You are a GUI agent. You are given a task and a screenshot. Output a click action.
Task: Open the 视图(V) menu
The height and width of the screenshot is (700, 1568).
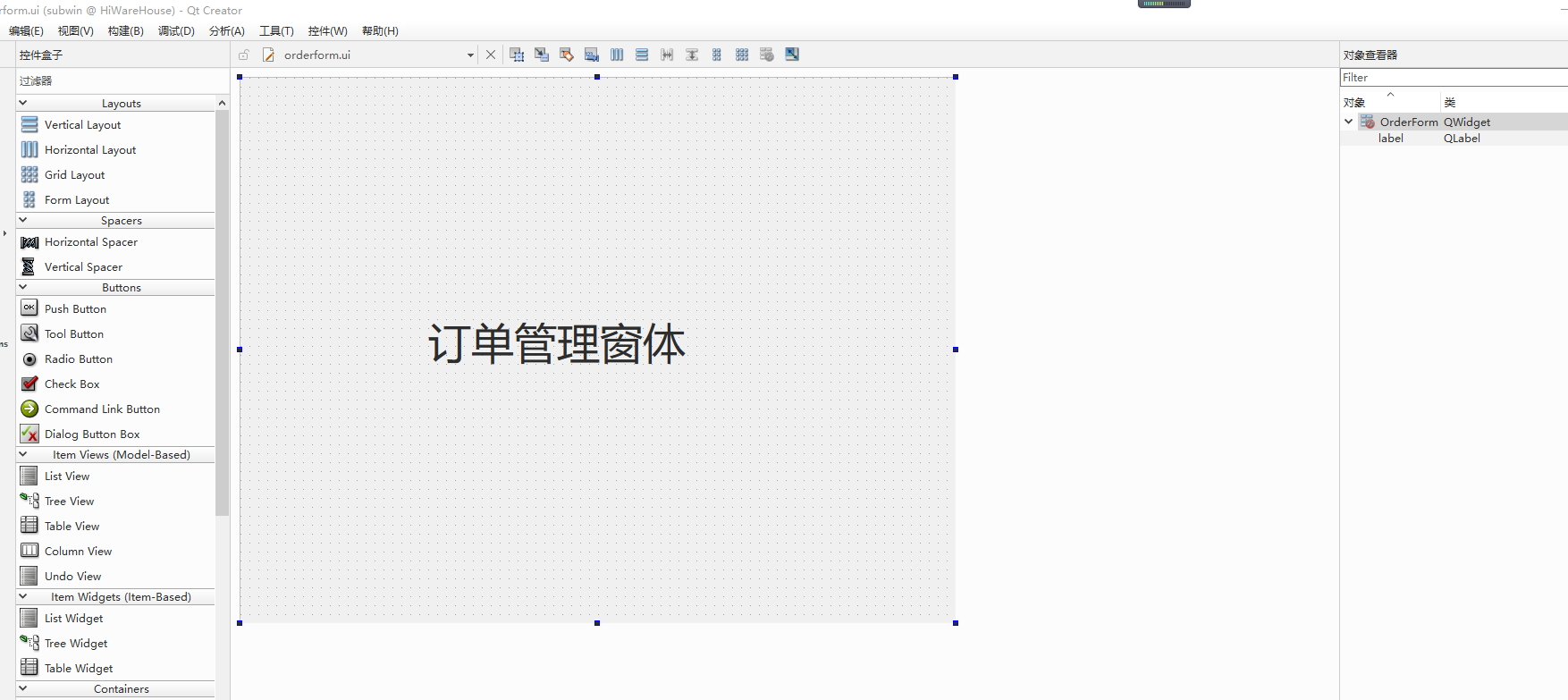coord(75,30)
